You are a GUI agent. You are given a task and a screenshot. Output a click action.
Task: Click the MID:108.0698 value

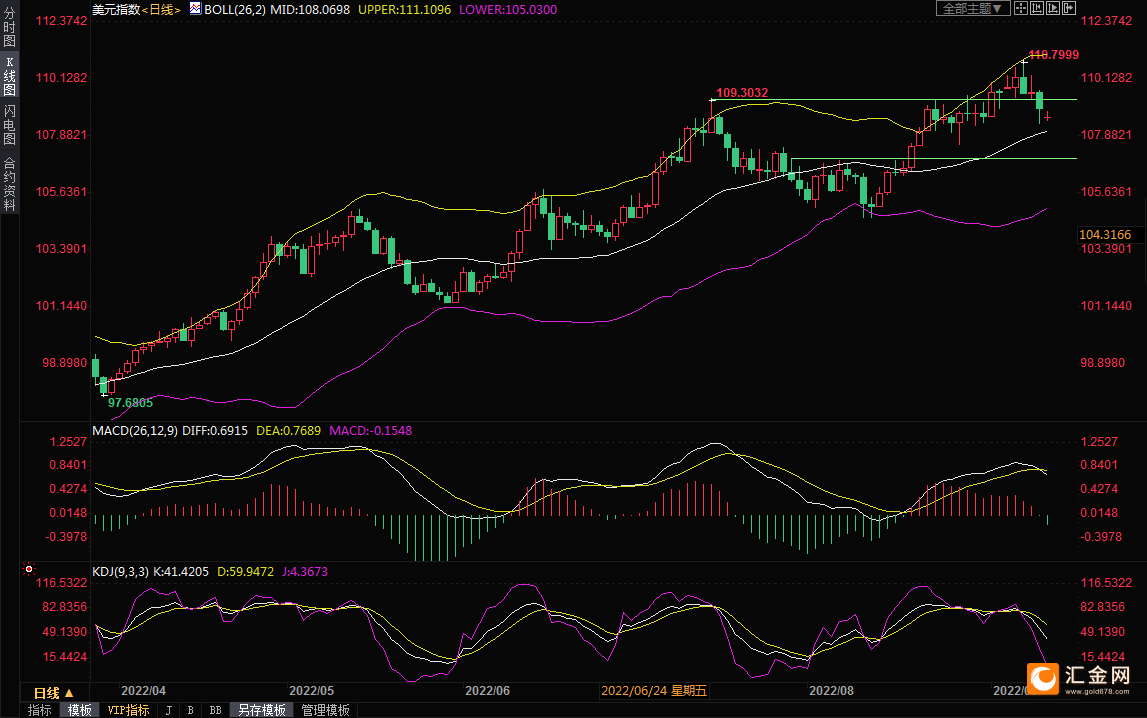(x=310, y=10)
